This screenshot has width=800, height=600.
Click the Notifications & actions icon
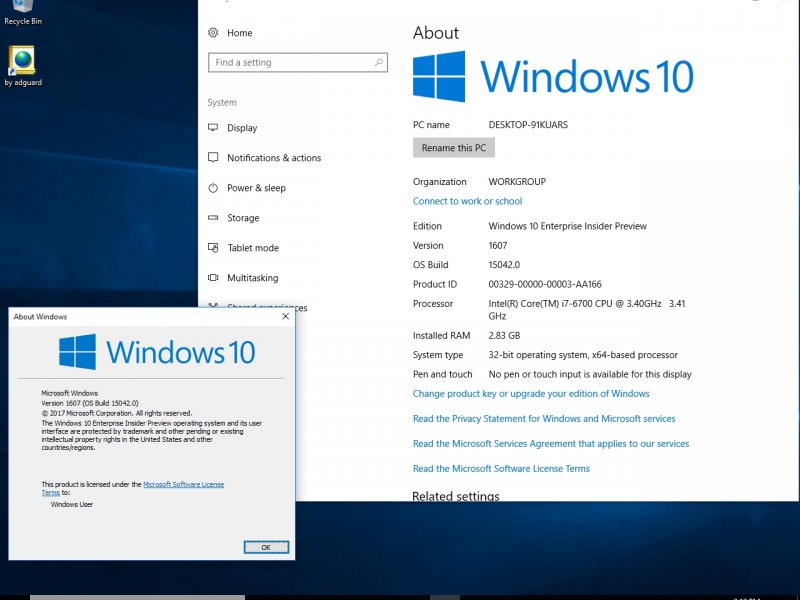pyautogui.click(x=213, y=157)
